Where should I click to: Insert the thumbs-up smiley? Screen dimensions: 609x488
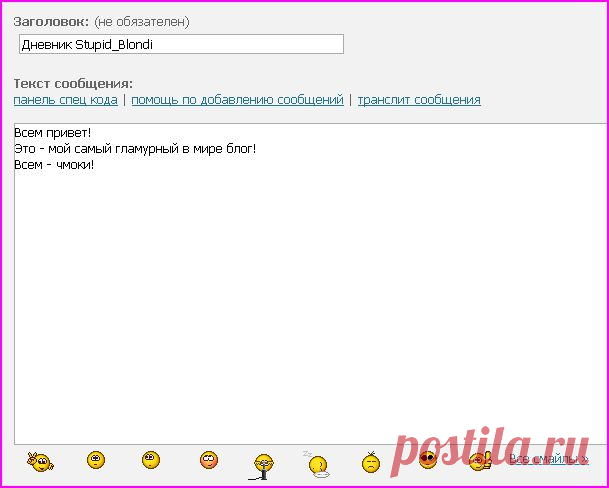point(480,461)
